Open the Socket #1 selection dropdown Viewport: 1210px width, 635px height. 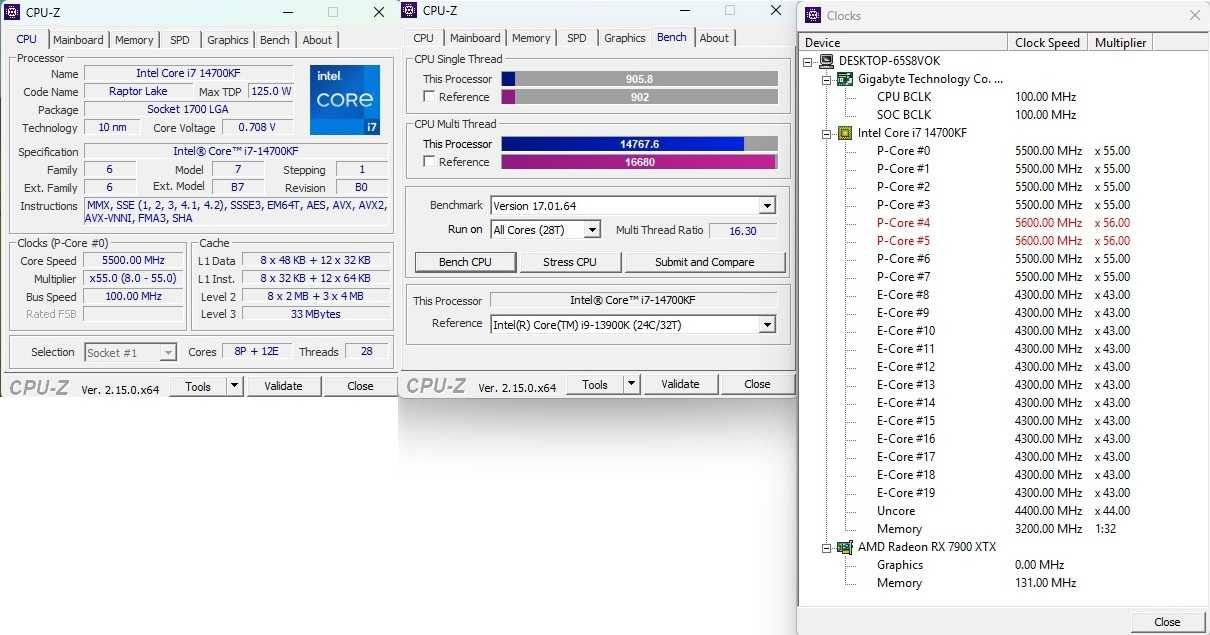168,352
